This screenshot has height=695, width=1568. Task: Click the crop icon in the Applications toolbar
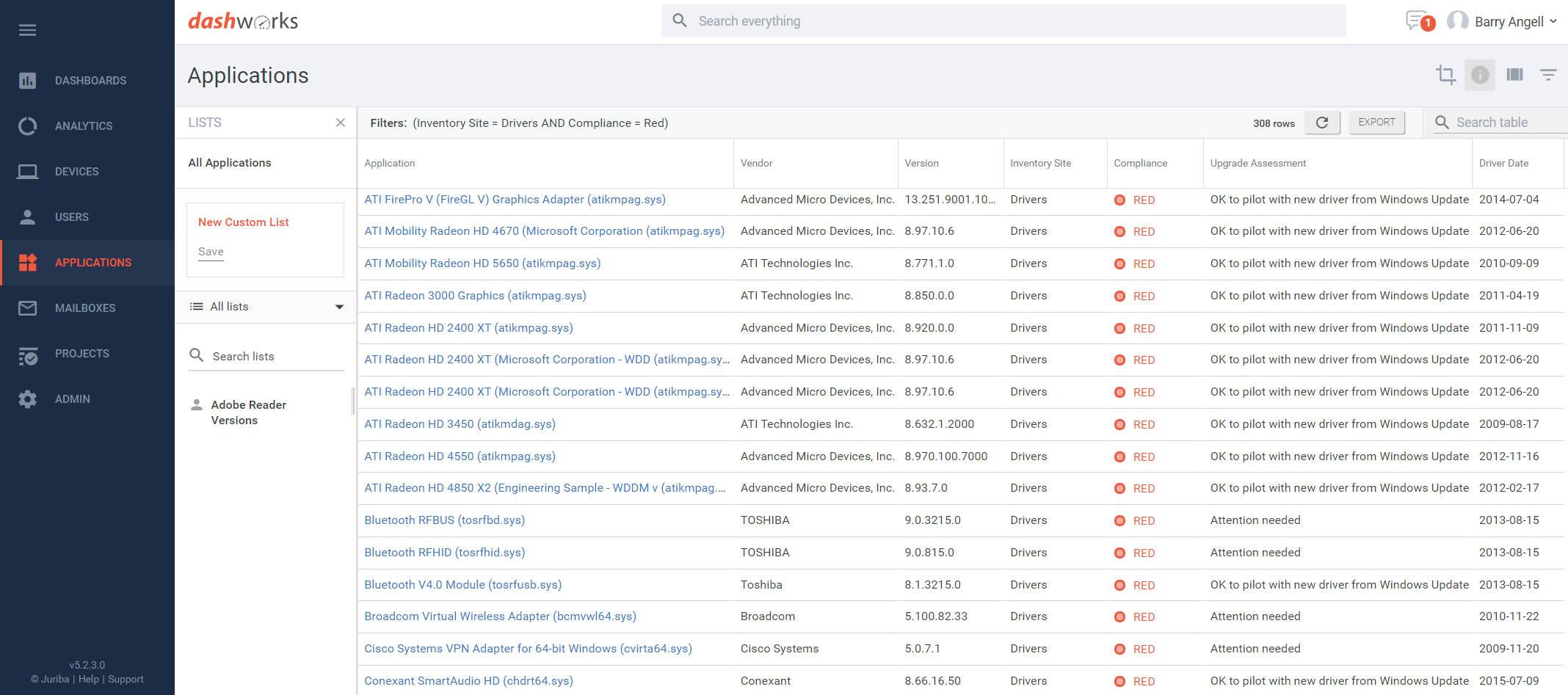pos(1445,75)
